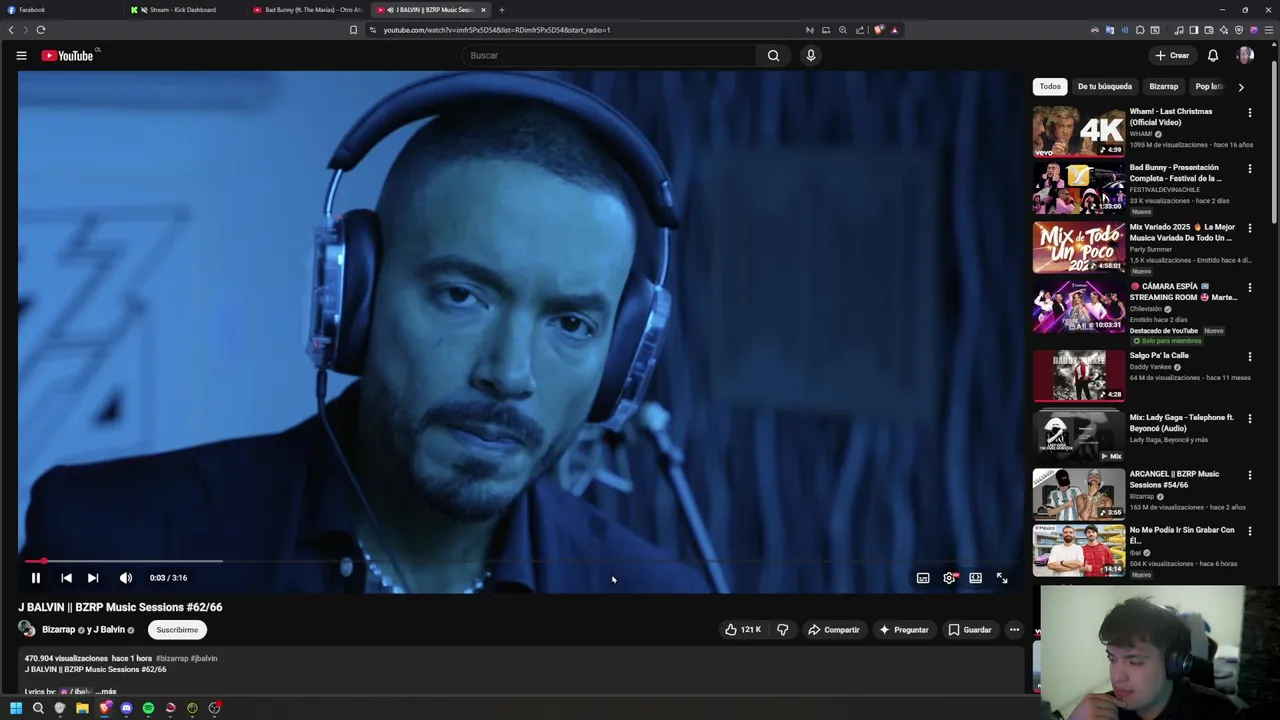Open the YouTube hamburger guide menu
Screen dimensions: 1280x720
(21, 56)
